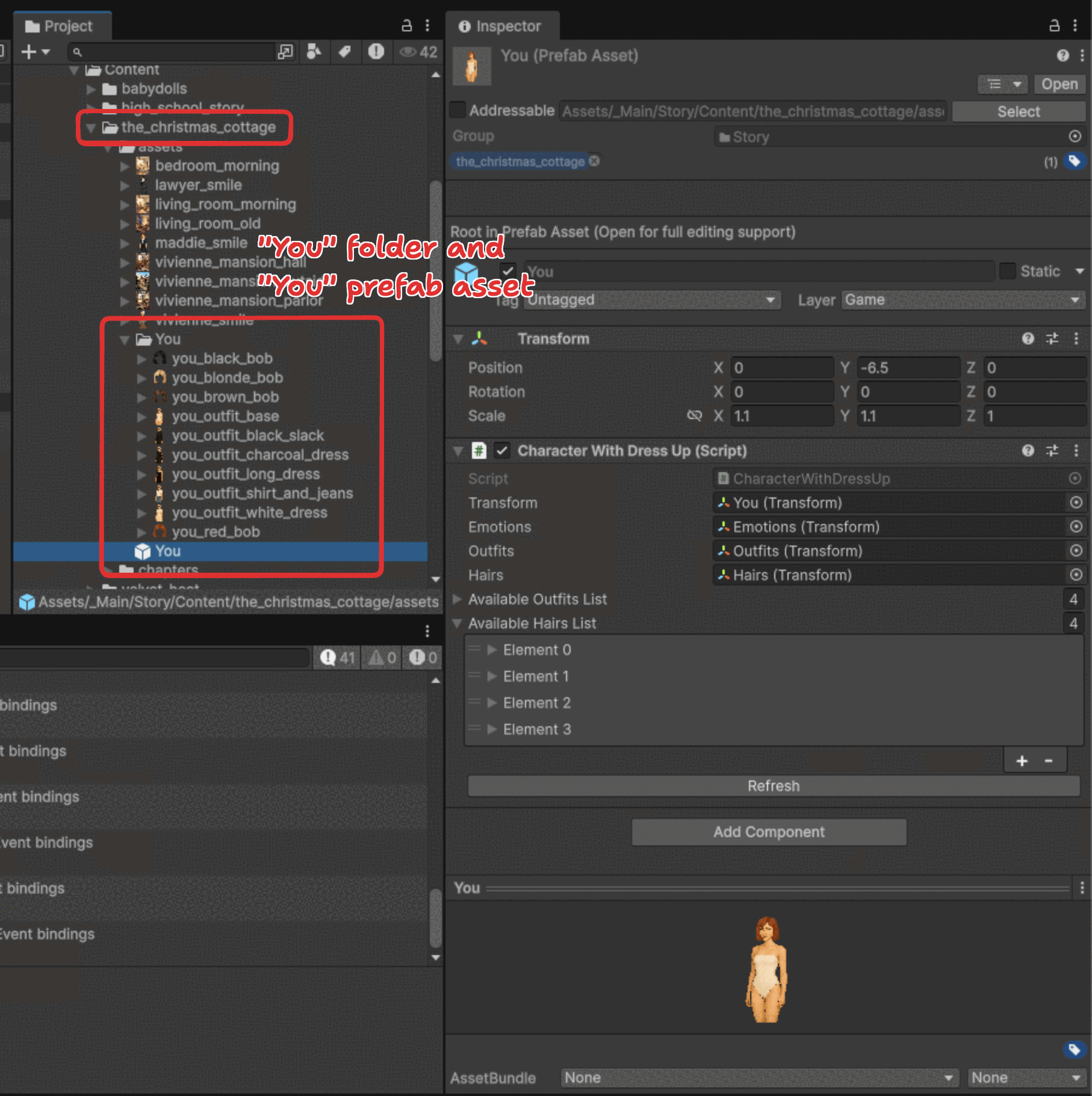Click the Transform component help icon
1092x1096 pixels.
pyautogui.click(x=1028, y=339)
